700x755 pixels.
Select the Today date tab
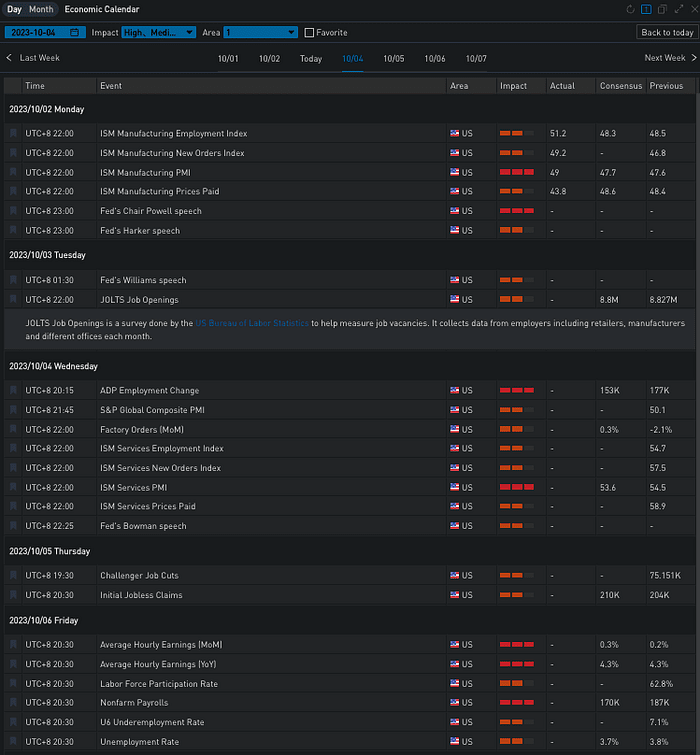point(311,59)
